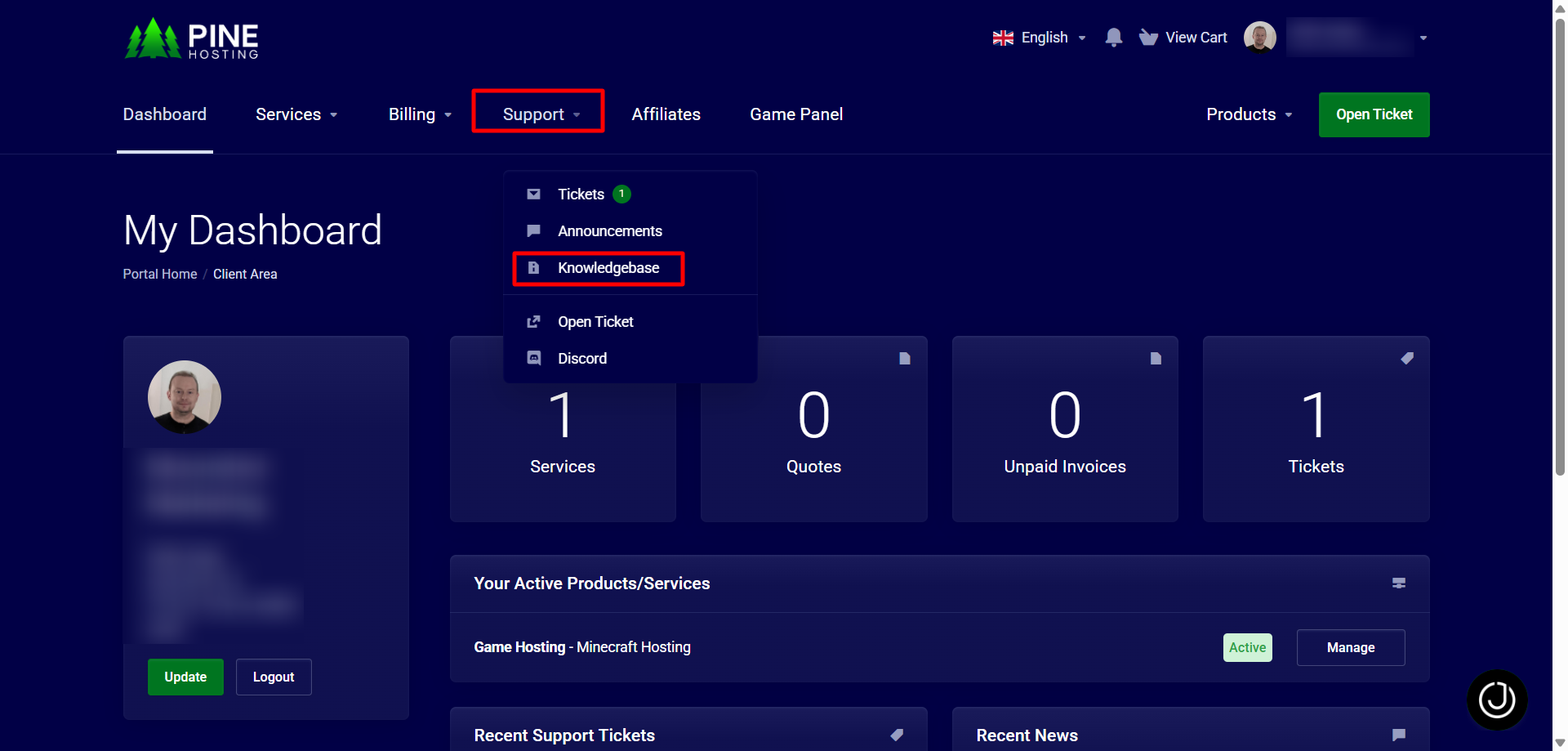Expand the Services menu
This screenshot has height=751, width=1568.
296,114
